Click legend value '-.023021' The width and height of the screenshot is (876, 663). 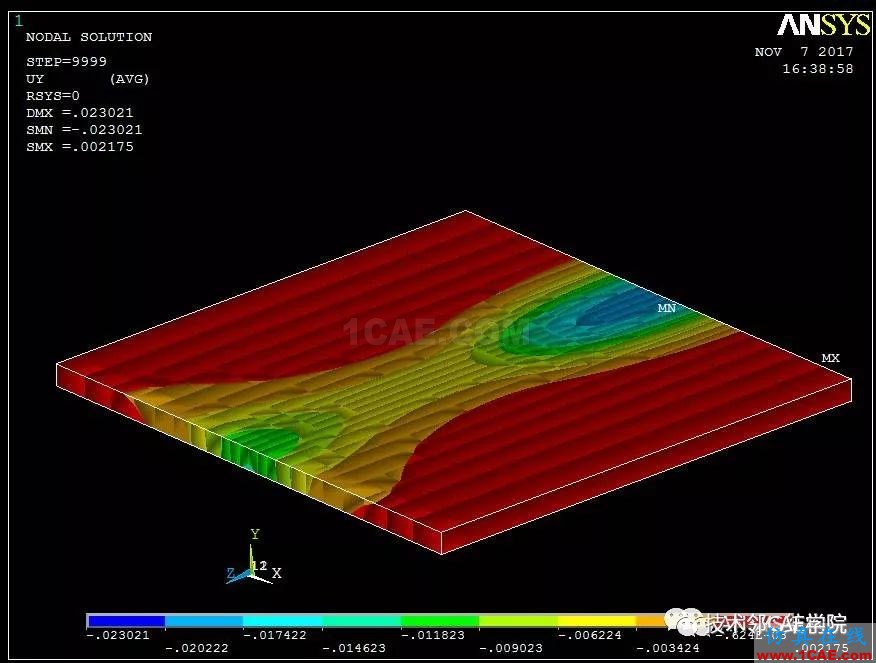click(x=118, y=635)
